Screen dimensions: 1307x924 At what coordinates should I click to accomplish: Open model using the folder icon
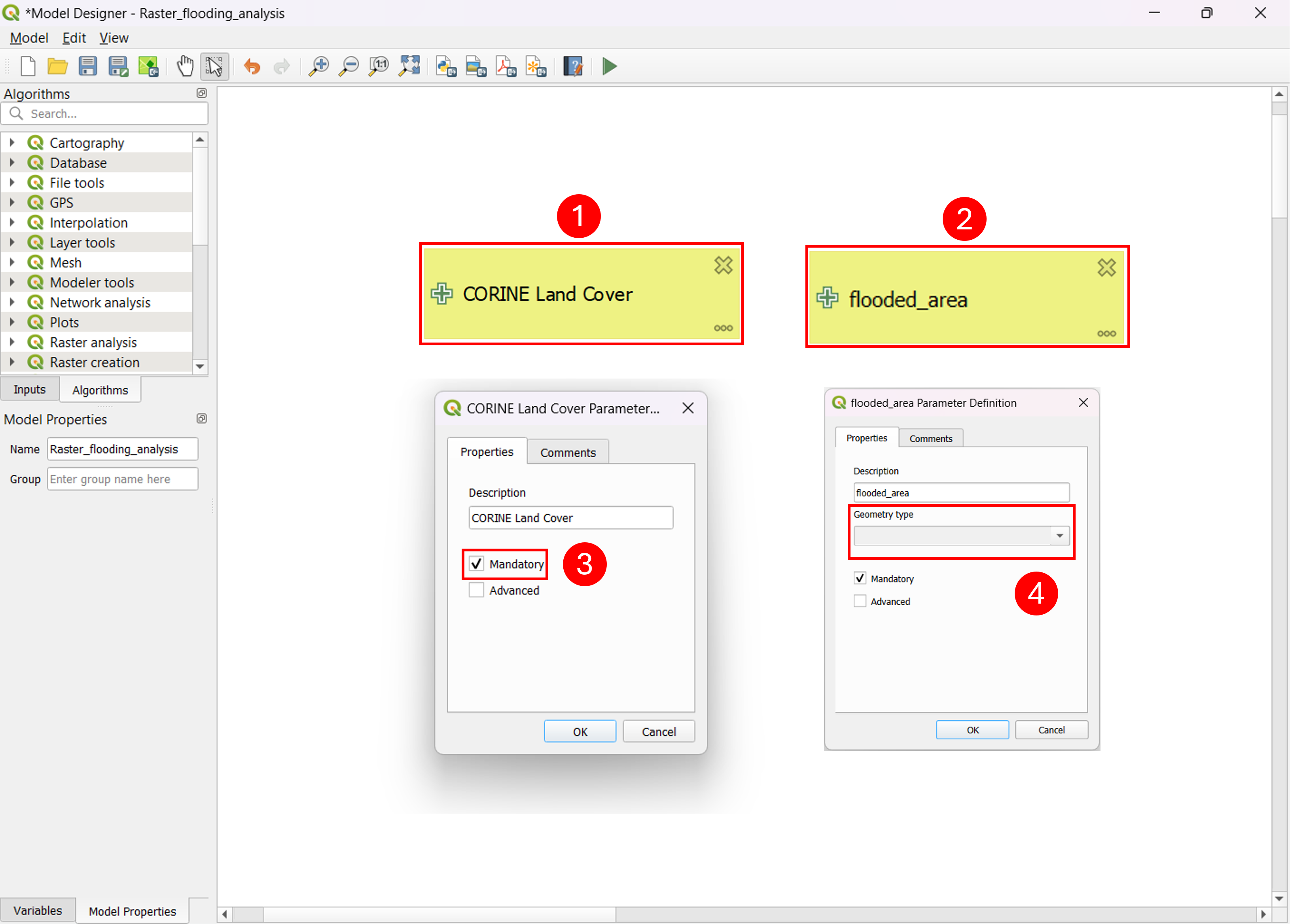[x=57, y=66]
